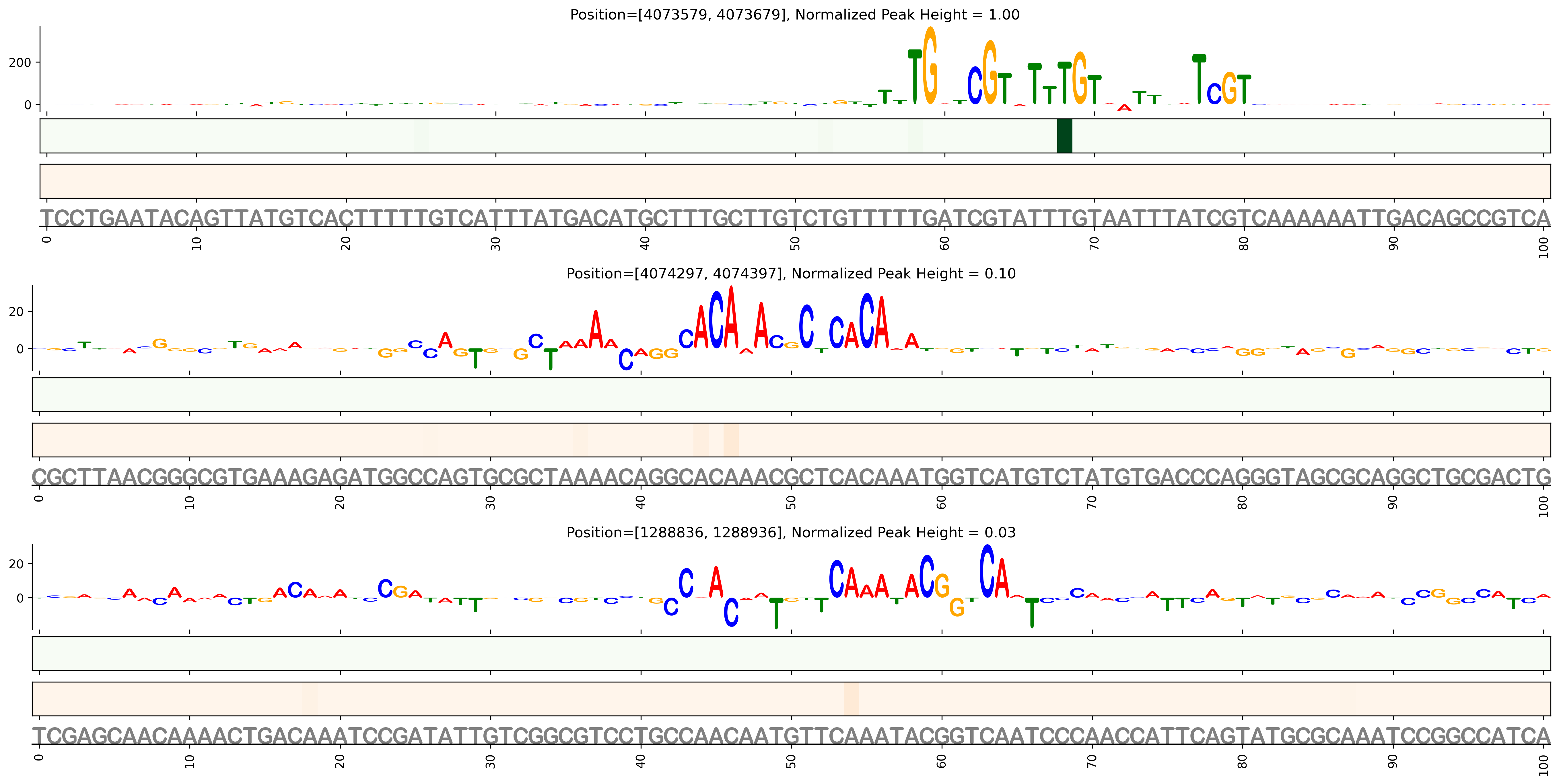Viewport: 1559px width, 784px height.
Task: Click the y-axis label '20' on the bottom logo plot
Action: (16, 564)
